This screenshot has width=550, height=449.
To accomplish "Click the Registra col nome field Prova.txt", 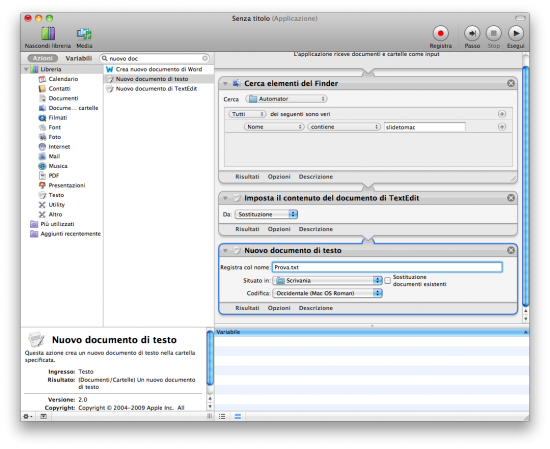I will click(x=387, y=267).
